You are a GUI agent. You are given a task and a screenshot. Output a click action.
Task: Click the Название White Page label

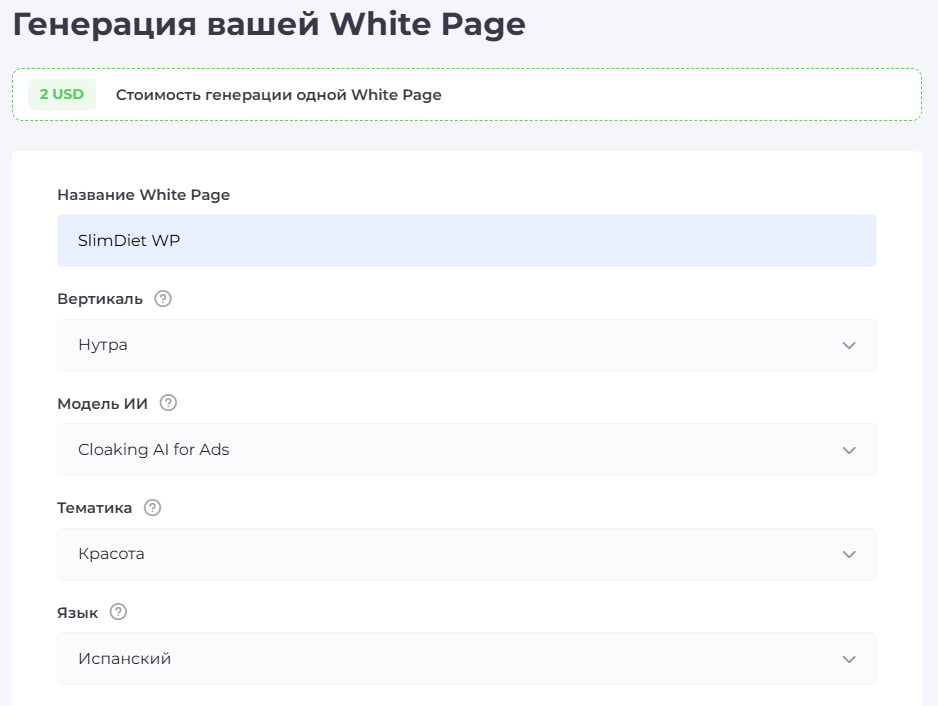pyautogui.click(x=143, y=195)
